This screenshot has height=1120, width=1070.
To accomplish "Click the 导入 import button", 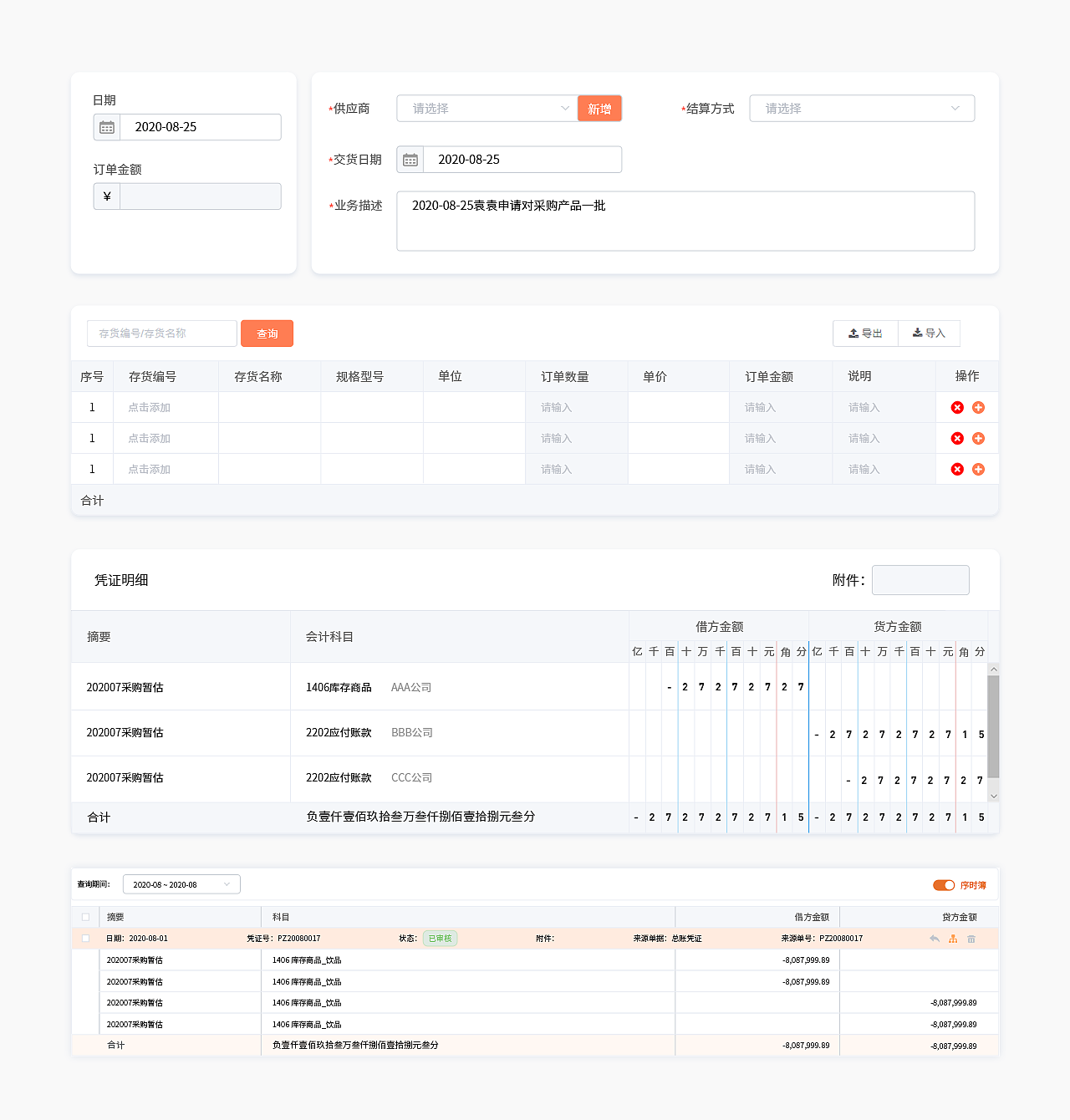I will pyautogui.click(x=929, y=333).
